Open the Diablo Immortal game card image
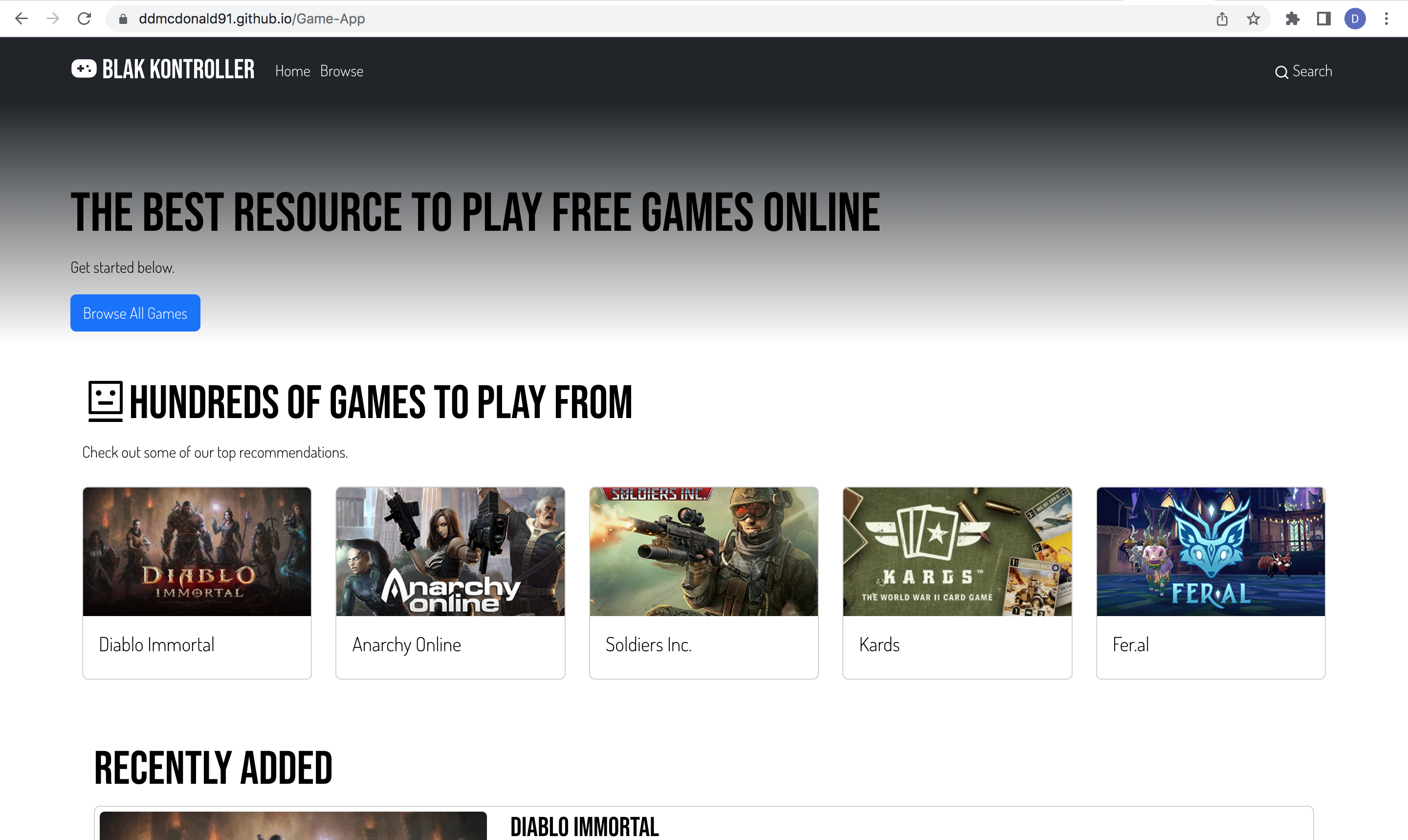Viewport: 1408px width, 840px height. click(x=197, y=552)
